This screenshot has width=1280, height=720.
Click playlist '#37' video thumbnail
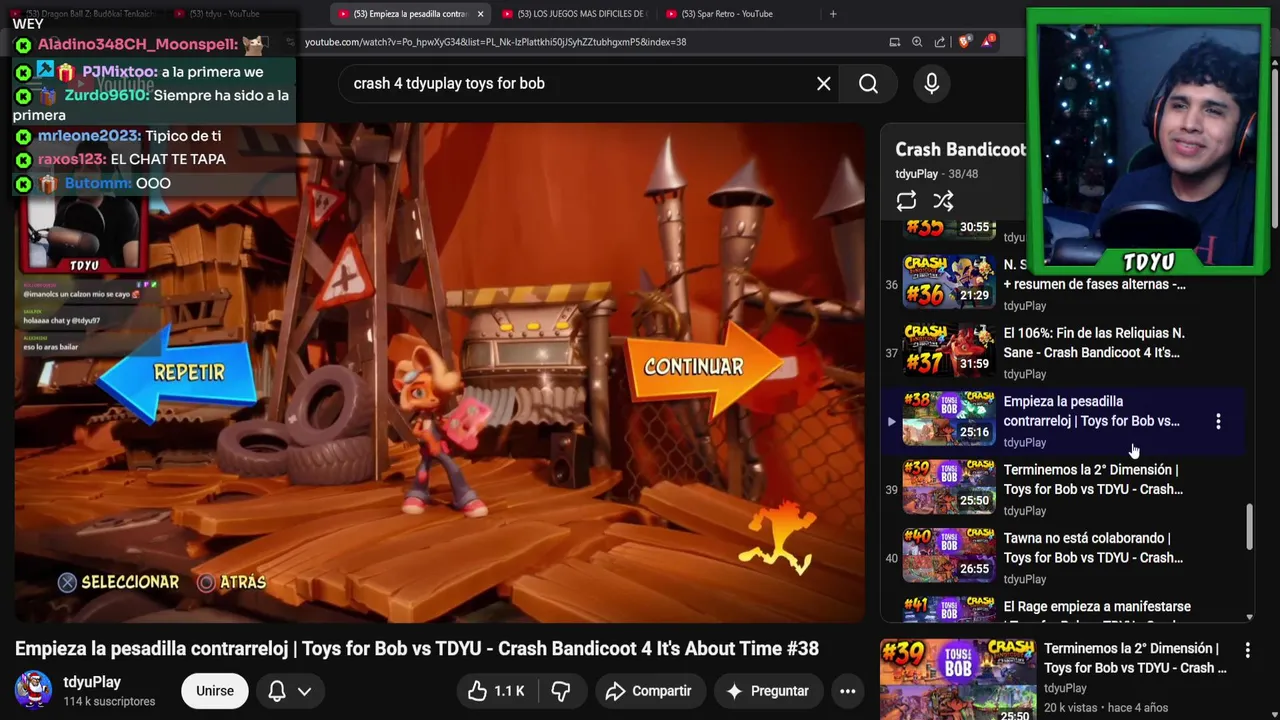pos(948,350)
